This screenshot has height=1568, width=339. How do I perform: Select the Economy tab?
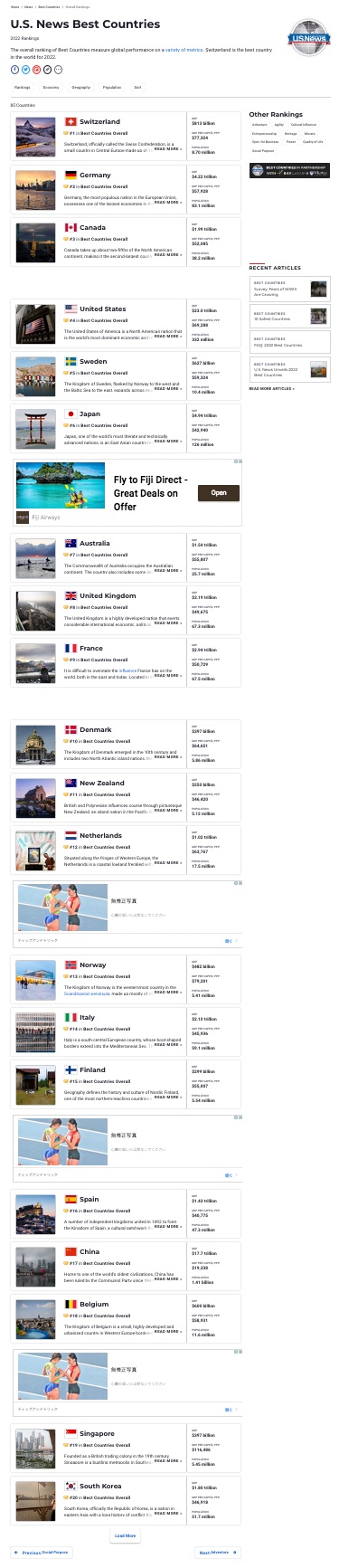(x=52, y=88)
